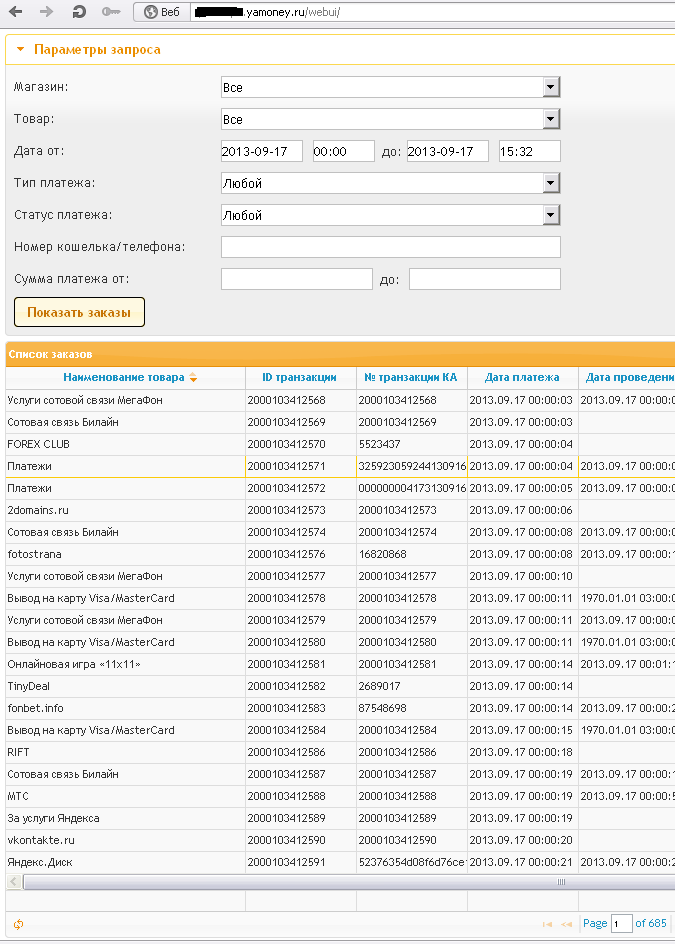Image resolution: width=675 pixels, height=944 pixels.
Task: Click КА transaction number 2689017
Action: point(379,686)
